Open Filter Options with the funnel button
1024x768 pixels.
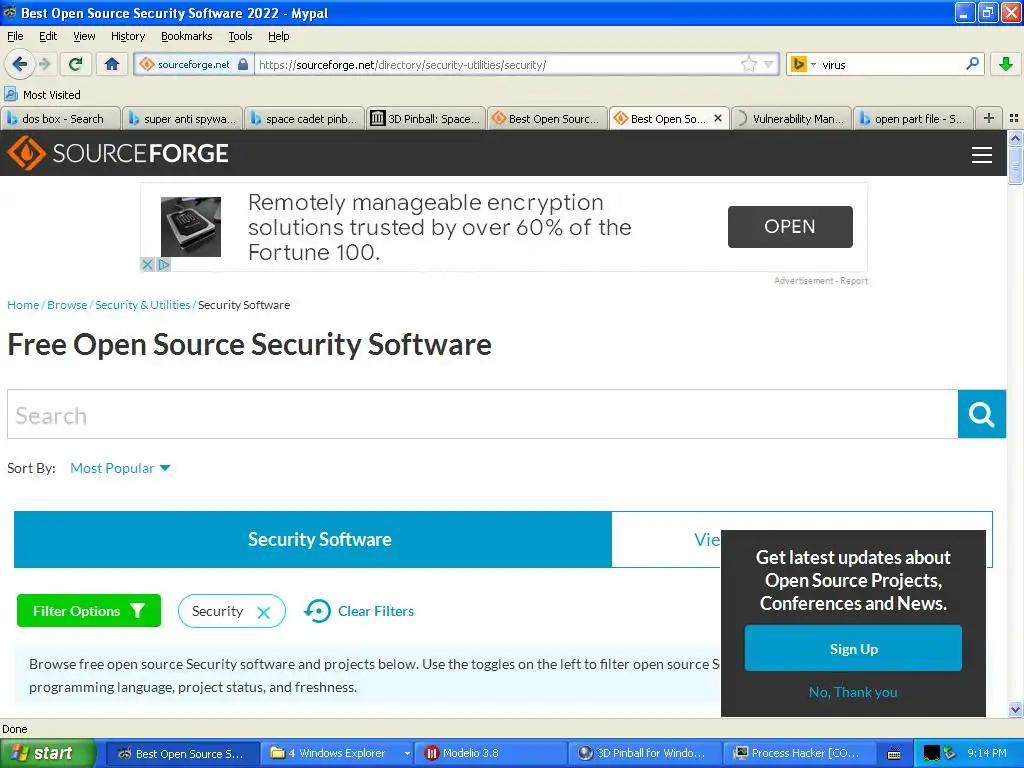89,611
